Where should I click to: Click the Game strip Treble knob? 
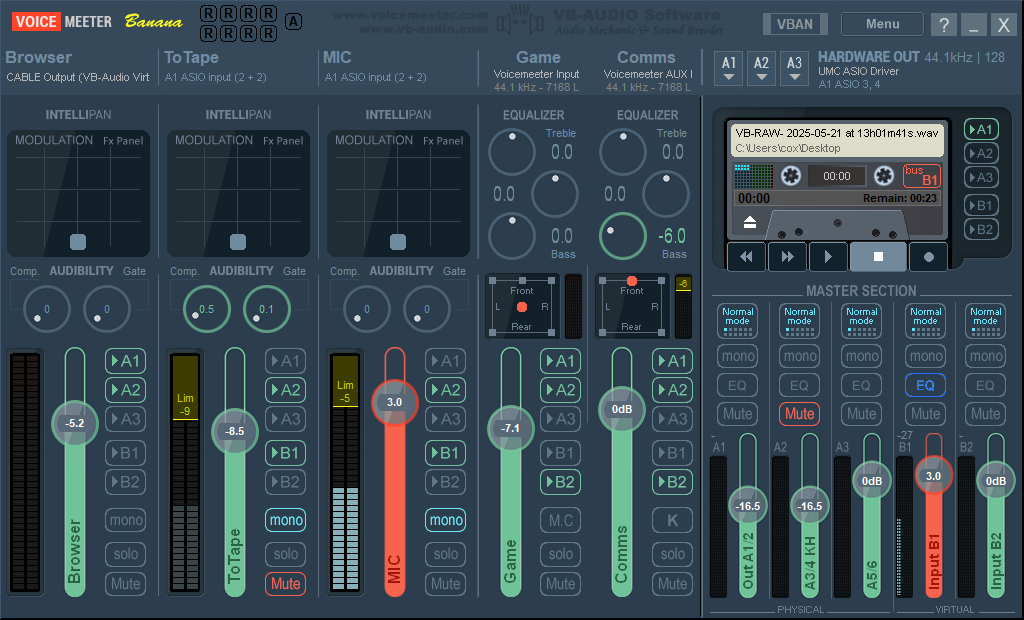click(x=512, y=152)
